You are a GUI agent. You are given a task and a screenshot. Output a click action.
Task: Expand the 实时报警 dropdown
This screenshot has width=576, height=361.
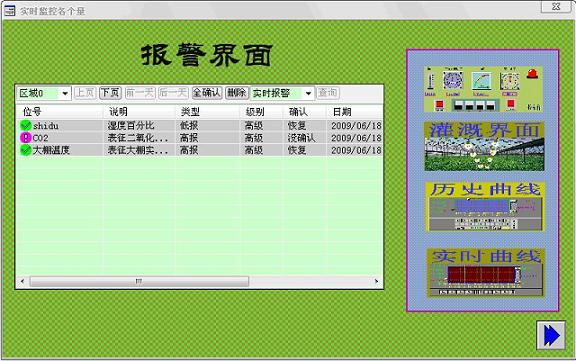[308, 94]
